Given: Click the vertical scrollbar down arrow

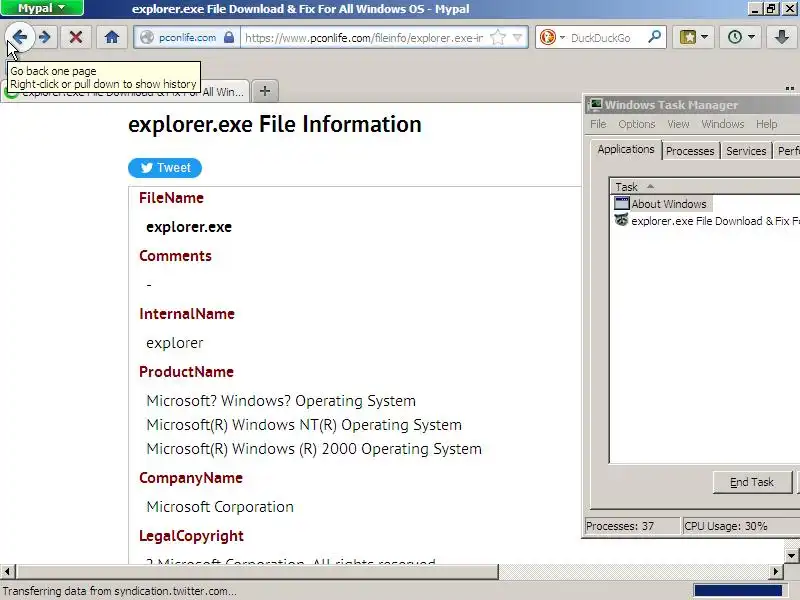Looking at the screenshot, I should [x=791, y=555].
